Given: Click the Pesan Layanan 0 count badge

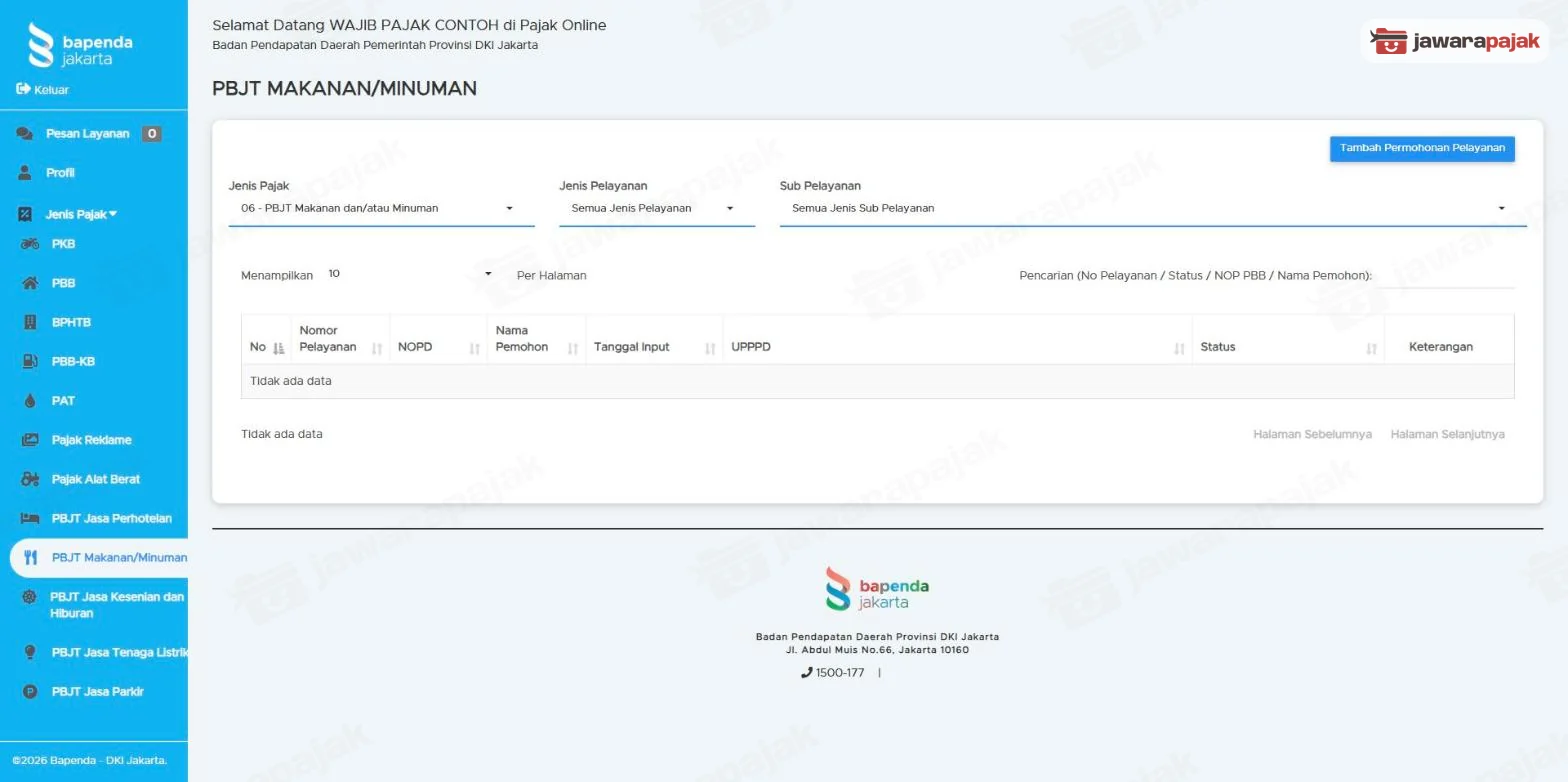Looking at the screenshot, I should [151, 134].
